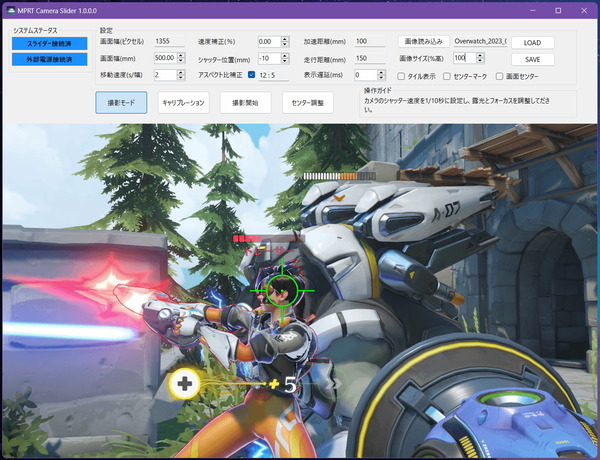Screen dimensions: 600x460
Task: Decrease 表示遅延(ms) with the down arrow
Action: point(381,77)
